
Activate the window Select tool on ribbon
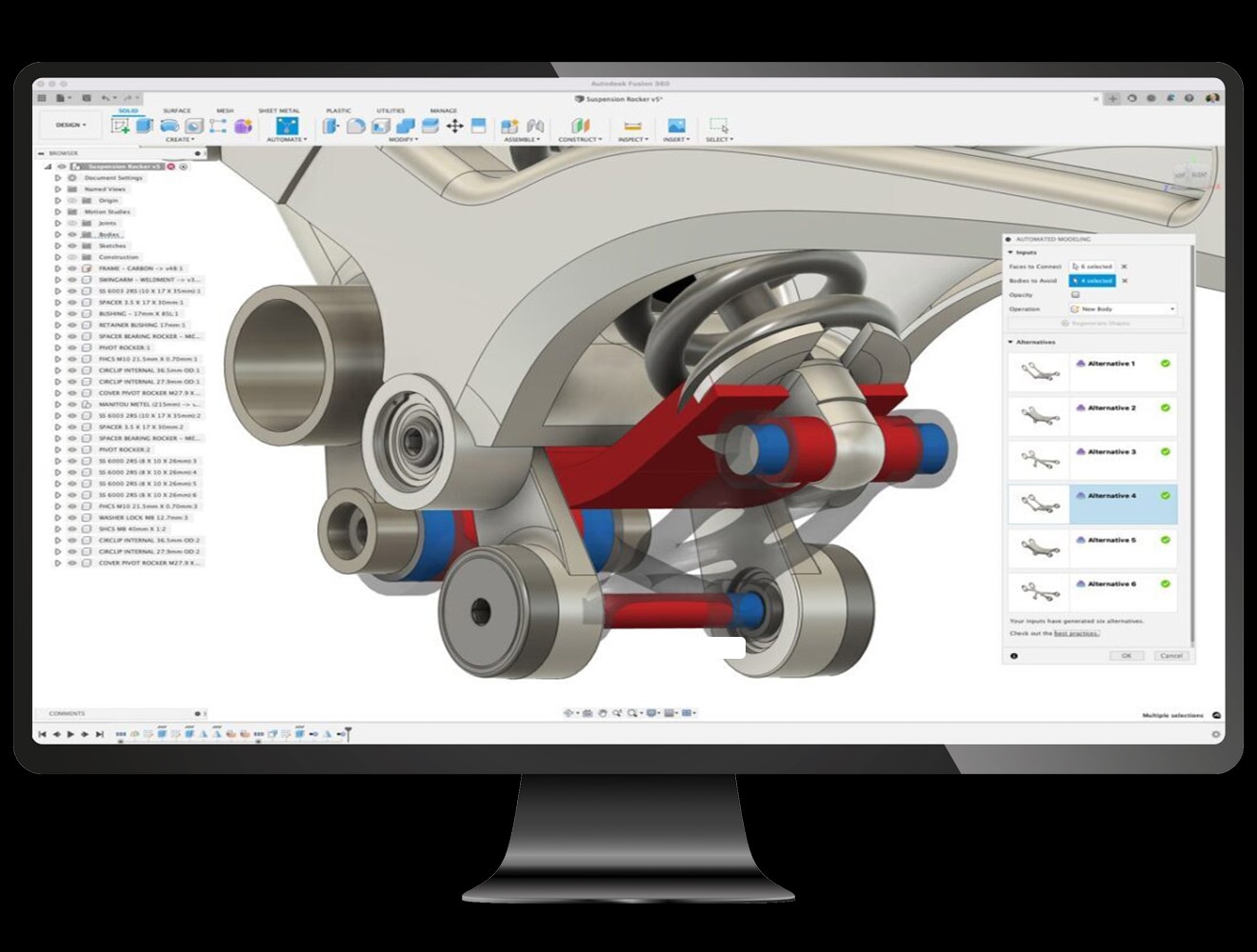point(719,126)
